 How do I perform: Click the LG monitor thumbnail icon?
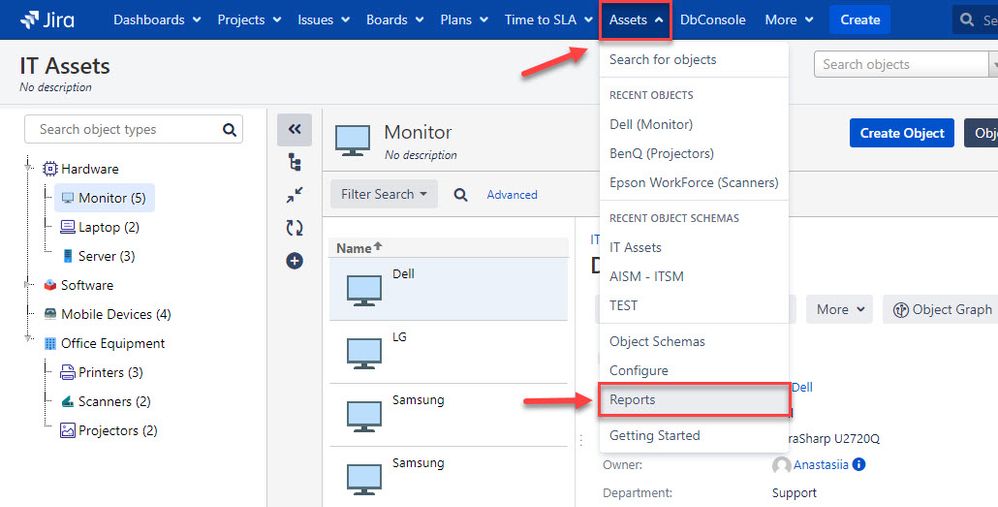364,353
